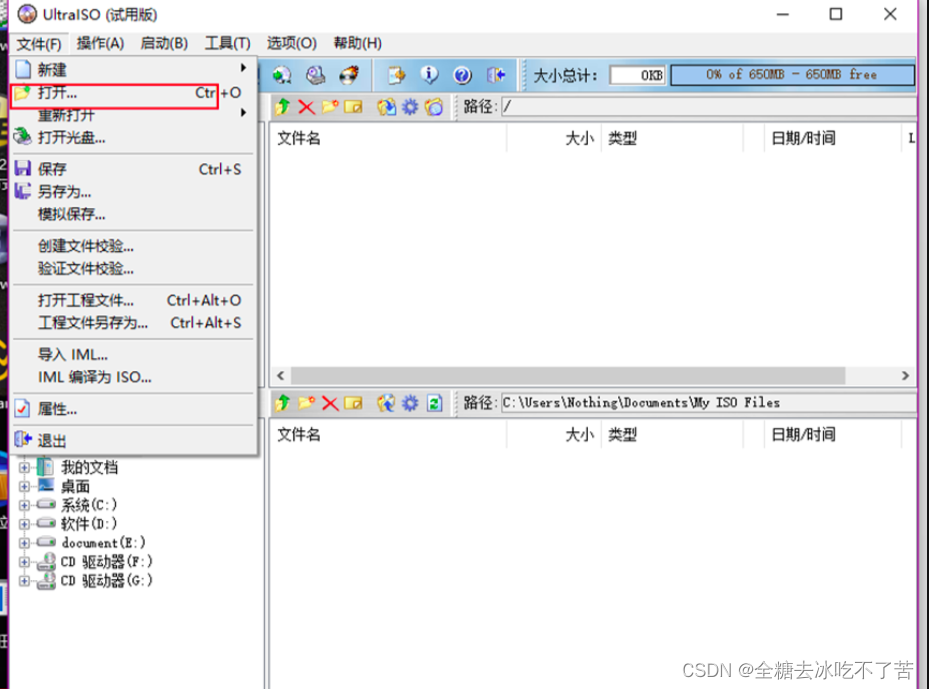Click the up-folder arrow icon beside the local path

click(x=283, y=403)
